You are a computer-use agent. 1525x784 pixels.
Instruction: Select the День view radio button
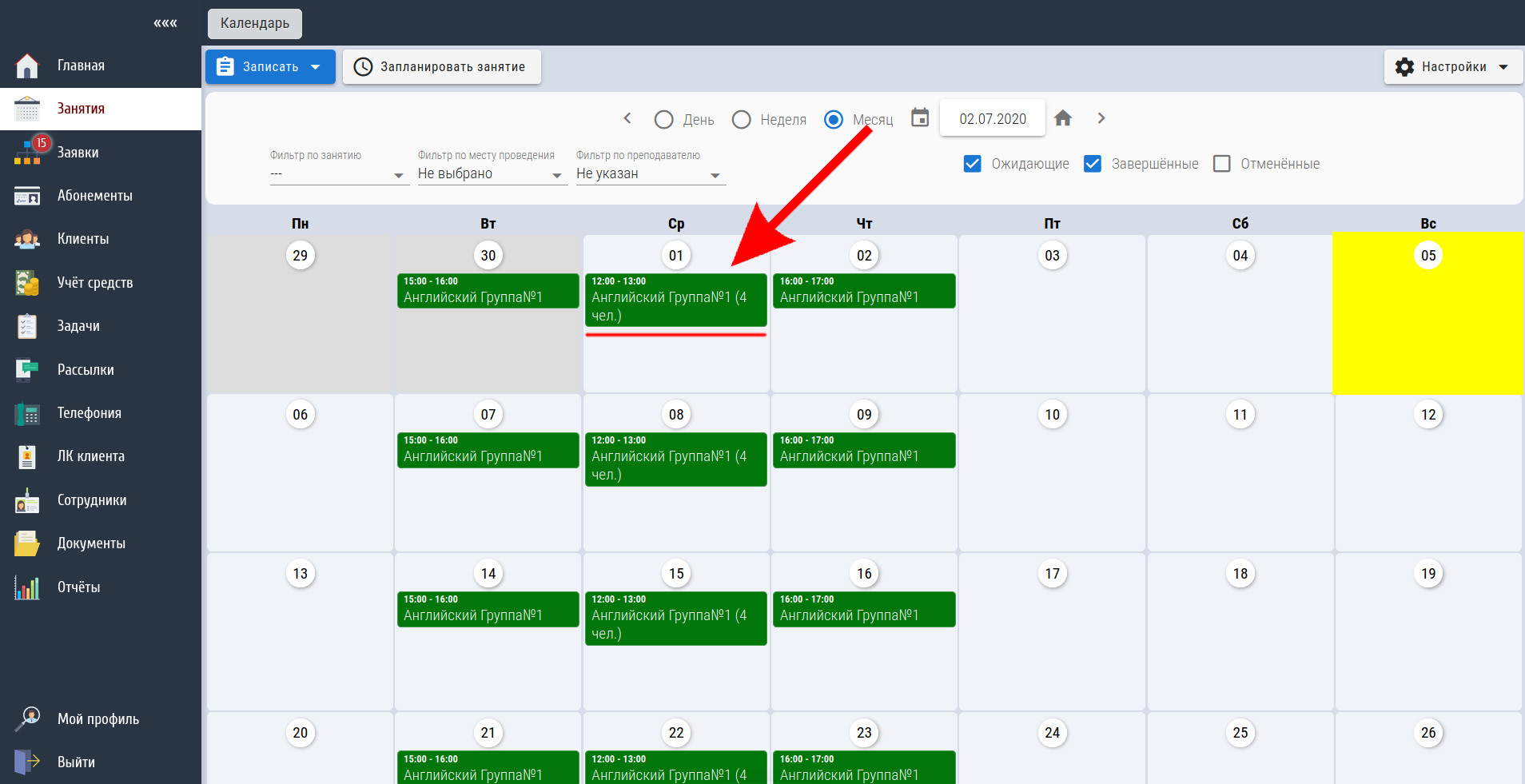pyautogui.click(x=663, y=120)
